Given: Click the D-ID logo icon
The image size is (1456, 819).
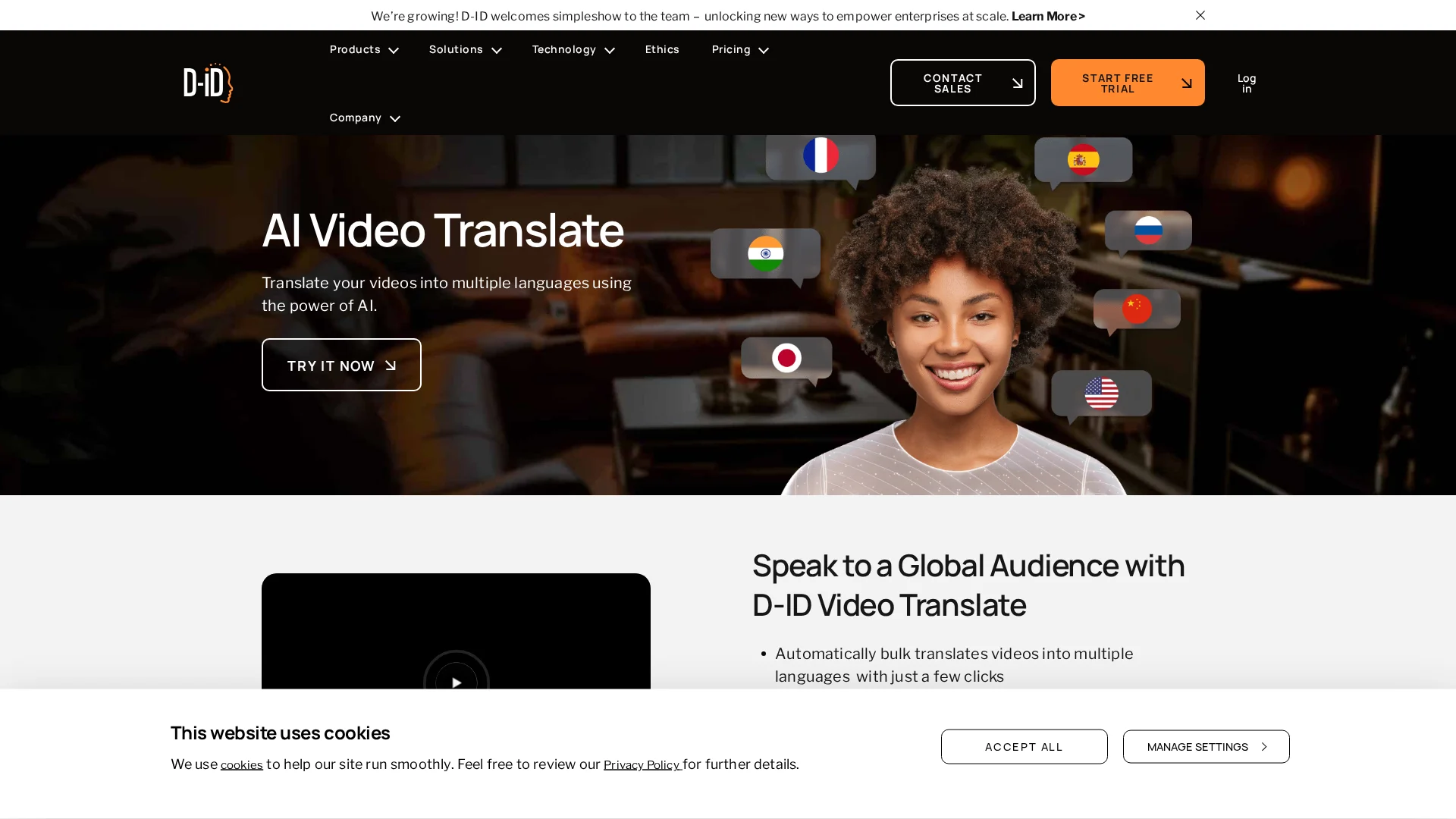Looking at the screenshot, I should tap(208, 83).
